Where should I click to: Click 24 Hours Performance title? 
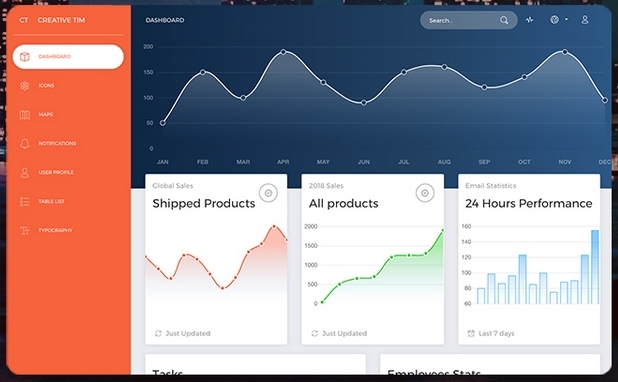pyautogui.click(x=529, y=203)
